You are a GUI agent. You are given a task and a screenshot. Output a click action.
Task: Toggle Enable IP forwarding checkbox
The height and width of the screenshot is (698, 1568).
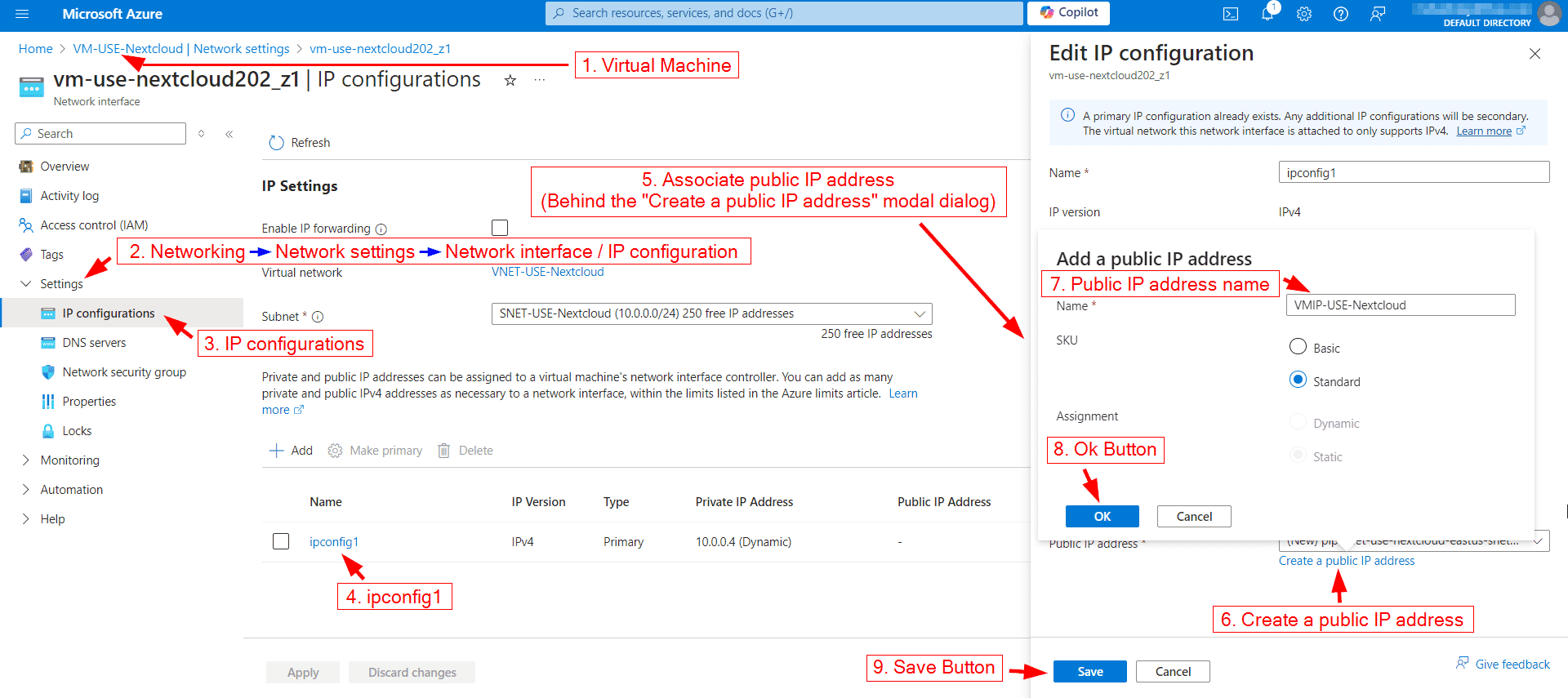[x=500, y=228]
